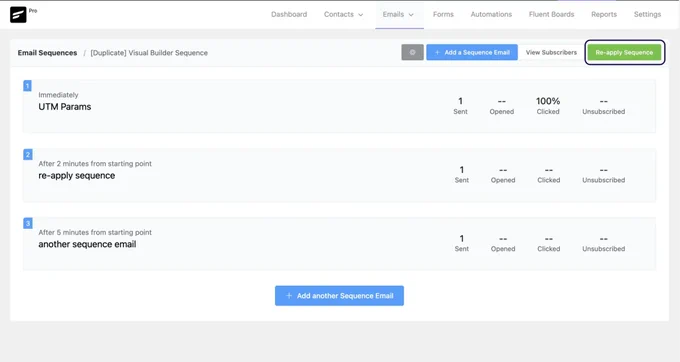Click Opened stat of re-apply sequence
The image size is (680, 362).
point(503,174)
